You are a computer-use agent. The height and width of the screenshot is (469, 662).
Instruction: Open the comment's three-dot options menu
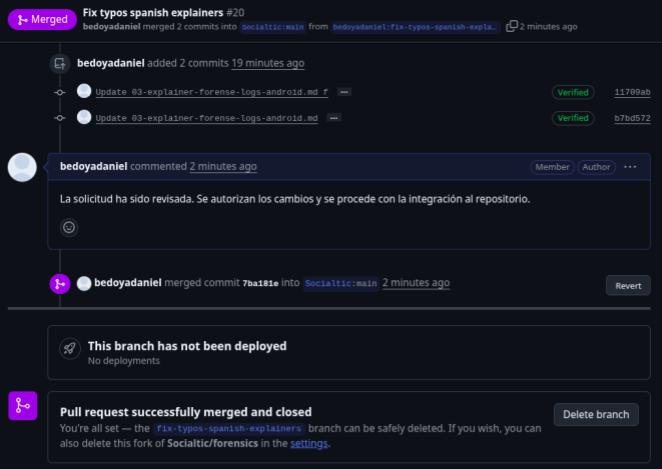[630, 167]
